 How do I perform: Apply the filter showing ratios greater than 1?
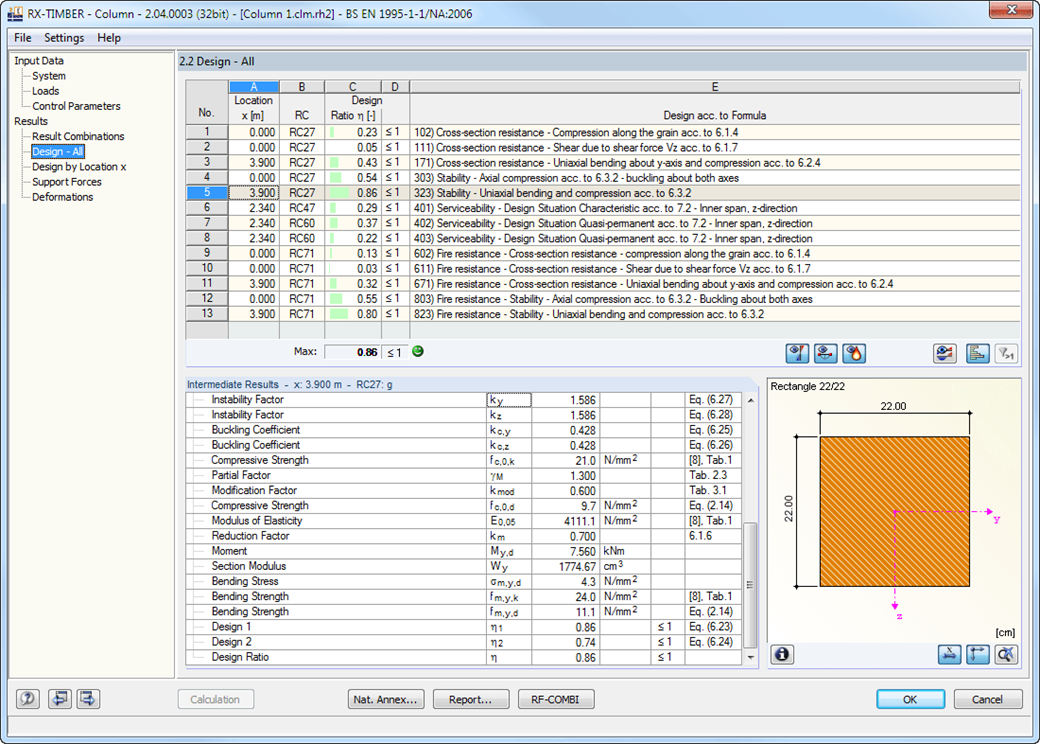(x=1006, y=352)
